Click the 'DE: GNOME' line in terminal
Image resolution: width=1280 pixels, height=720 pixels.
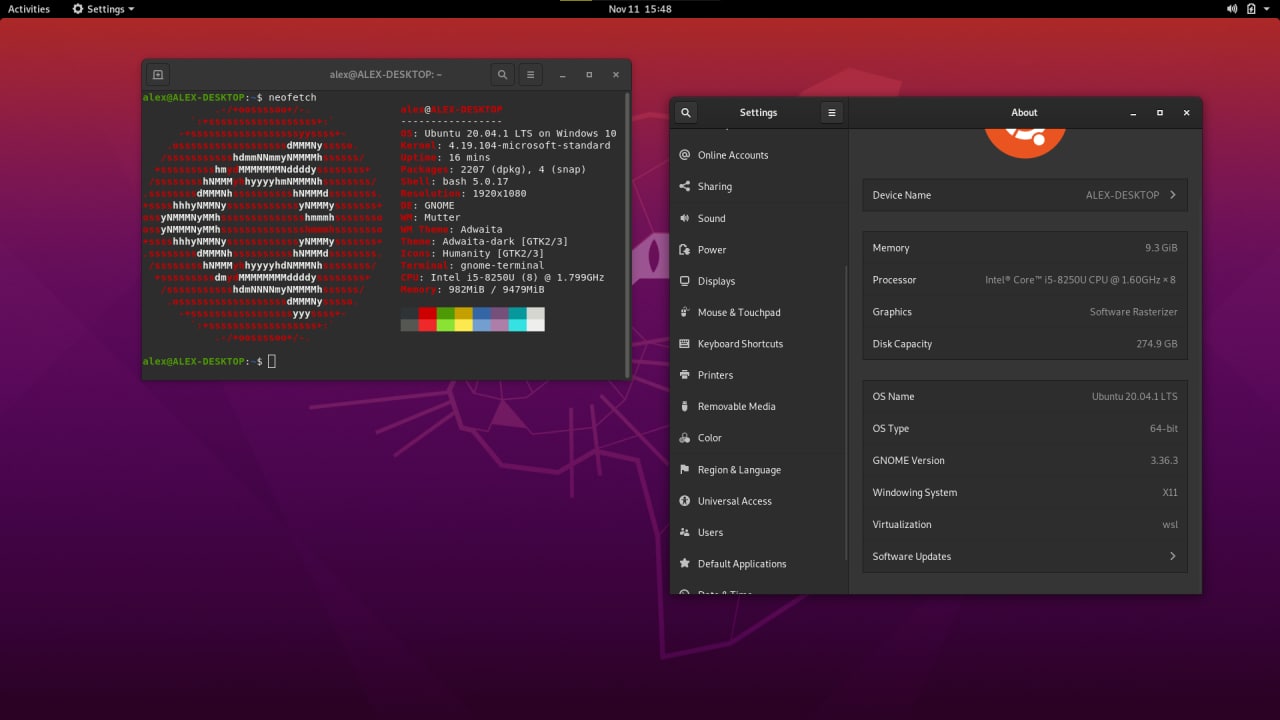[427, 205]
